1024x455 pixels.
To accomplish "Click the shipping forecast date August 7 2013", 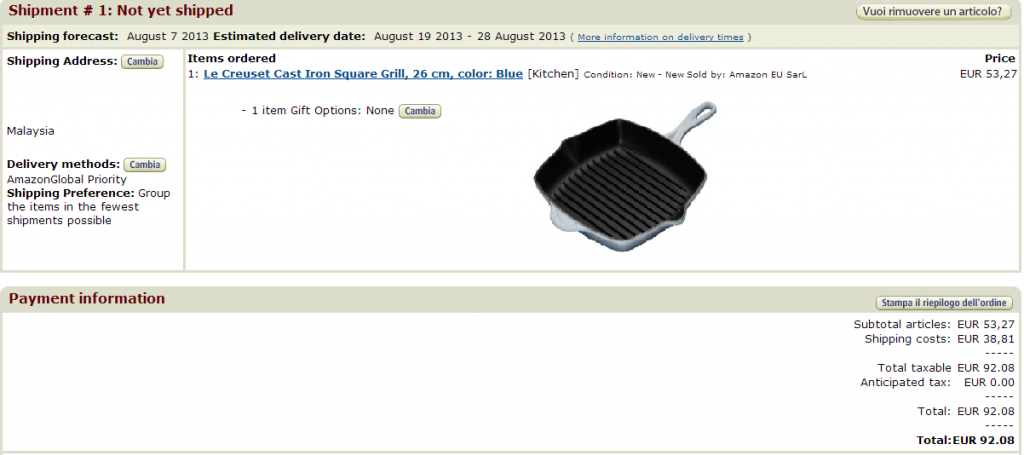I will tap(167, 37).
